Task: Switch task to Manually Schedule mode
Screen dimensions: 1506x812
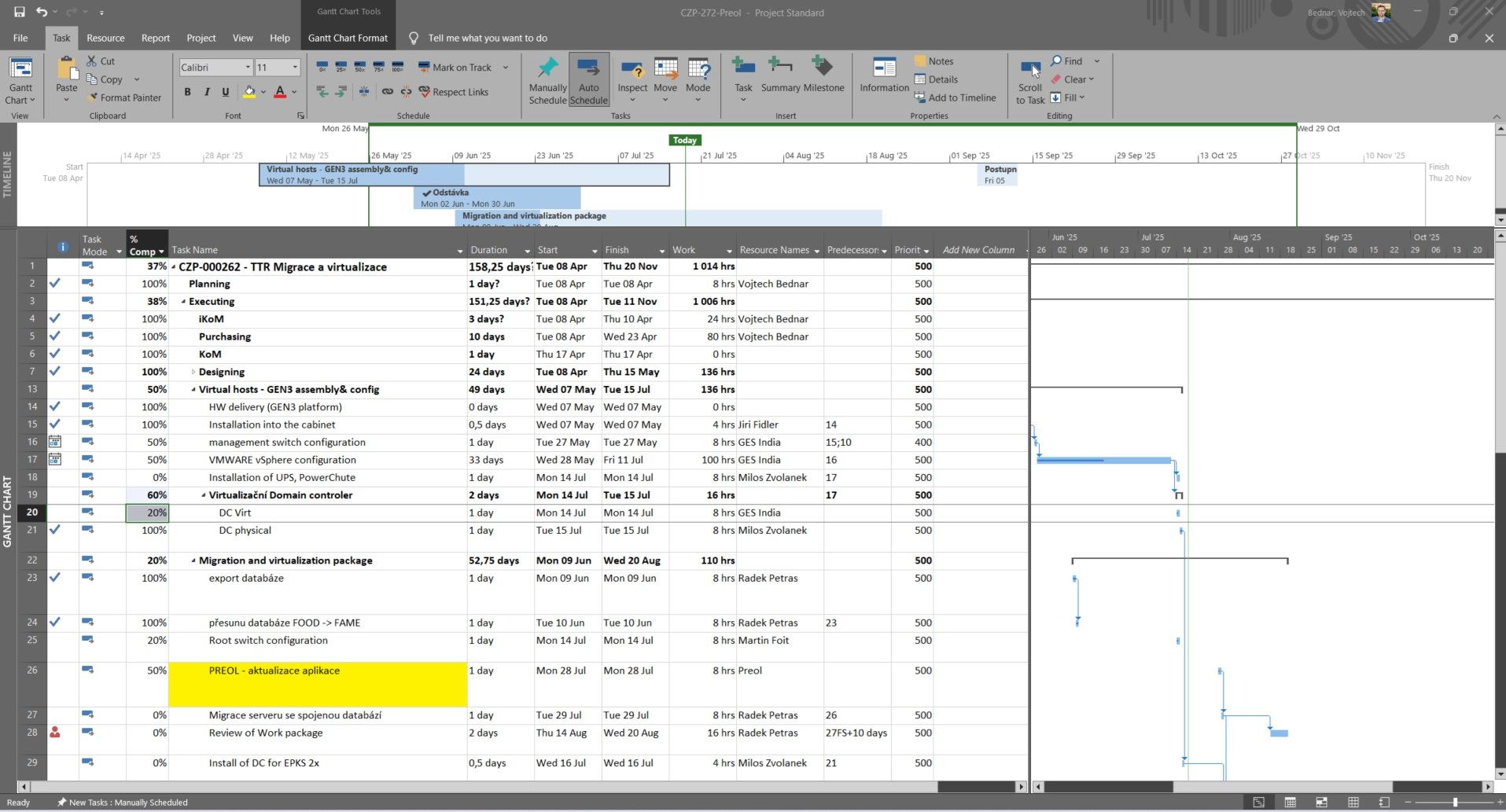Action: (x=547, y=79)
